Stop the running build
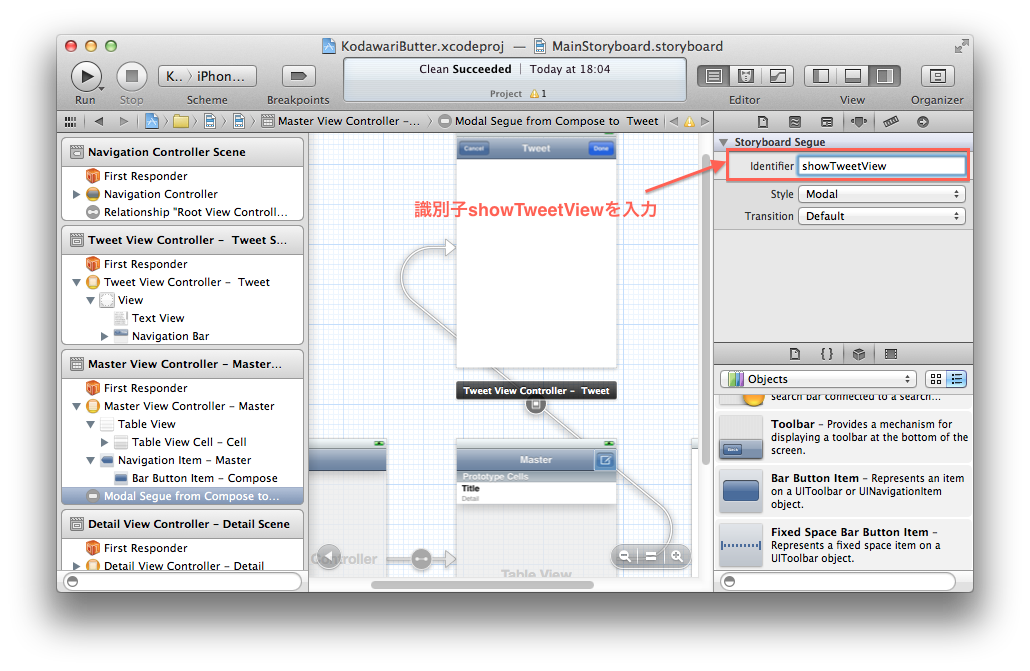1030x671 pixels. (131, 76)
